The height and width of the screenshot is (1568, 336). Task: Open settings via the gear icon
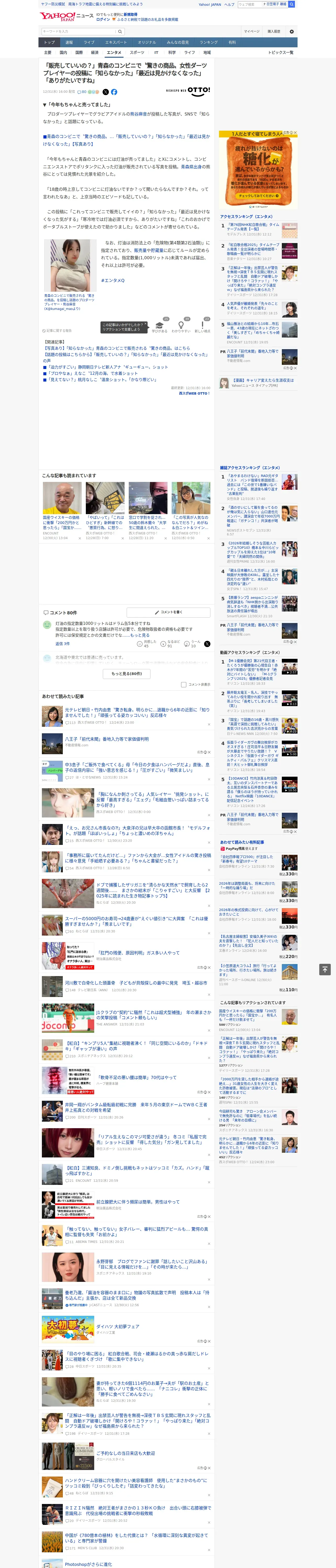[292, 31]
